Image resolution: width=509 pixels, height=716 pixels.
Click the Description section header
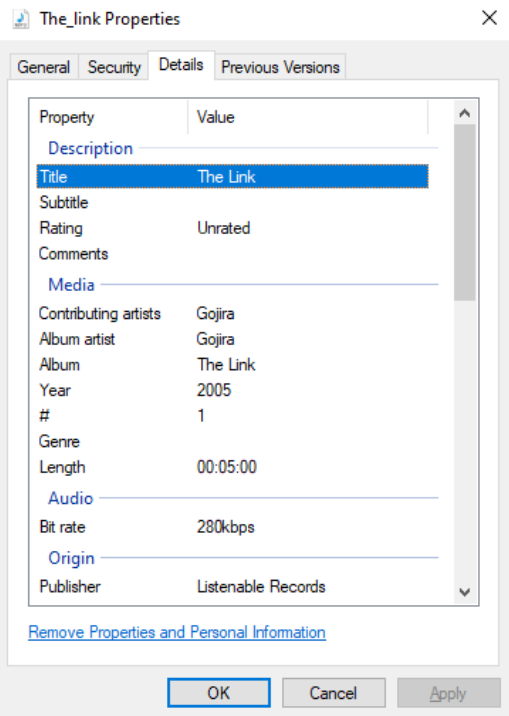(90, 148)
